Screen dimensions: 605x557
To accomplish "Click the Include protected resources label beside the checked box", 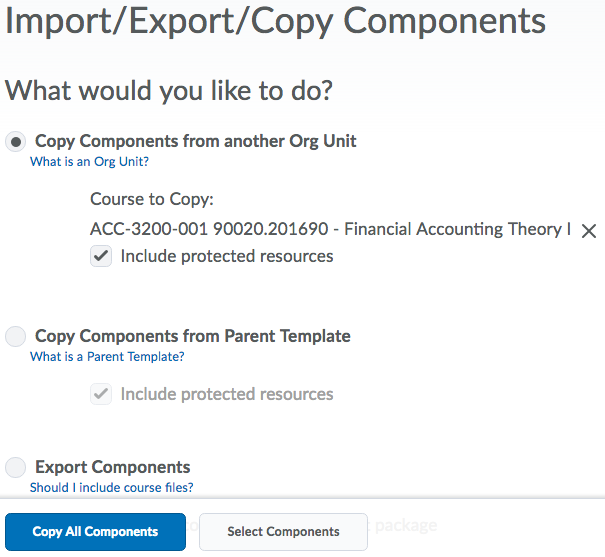I will (227, 256).
